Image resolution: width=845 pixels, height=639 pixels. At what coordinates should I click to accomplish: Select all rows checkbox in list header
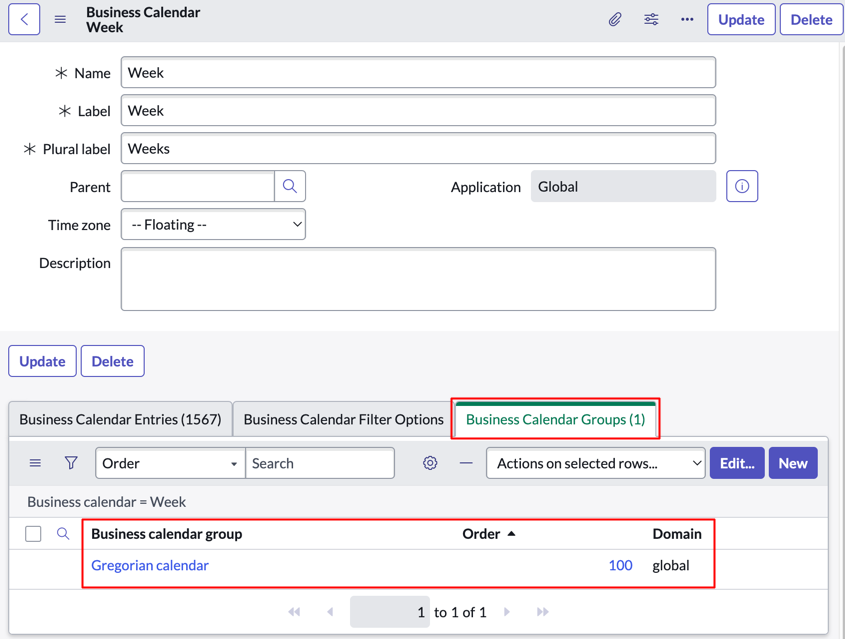33,534
